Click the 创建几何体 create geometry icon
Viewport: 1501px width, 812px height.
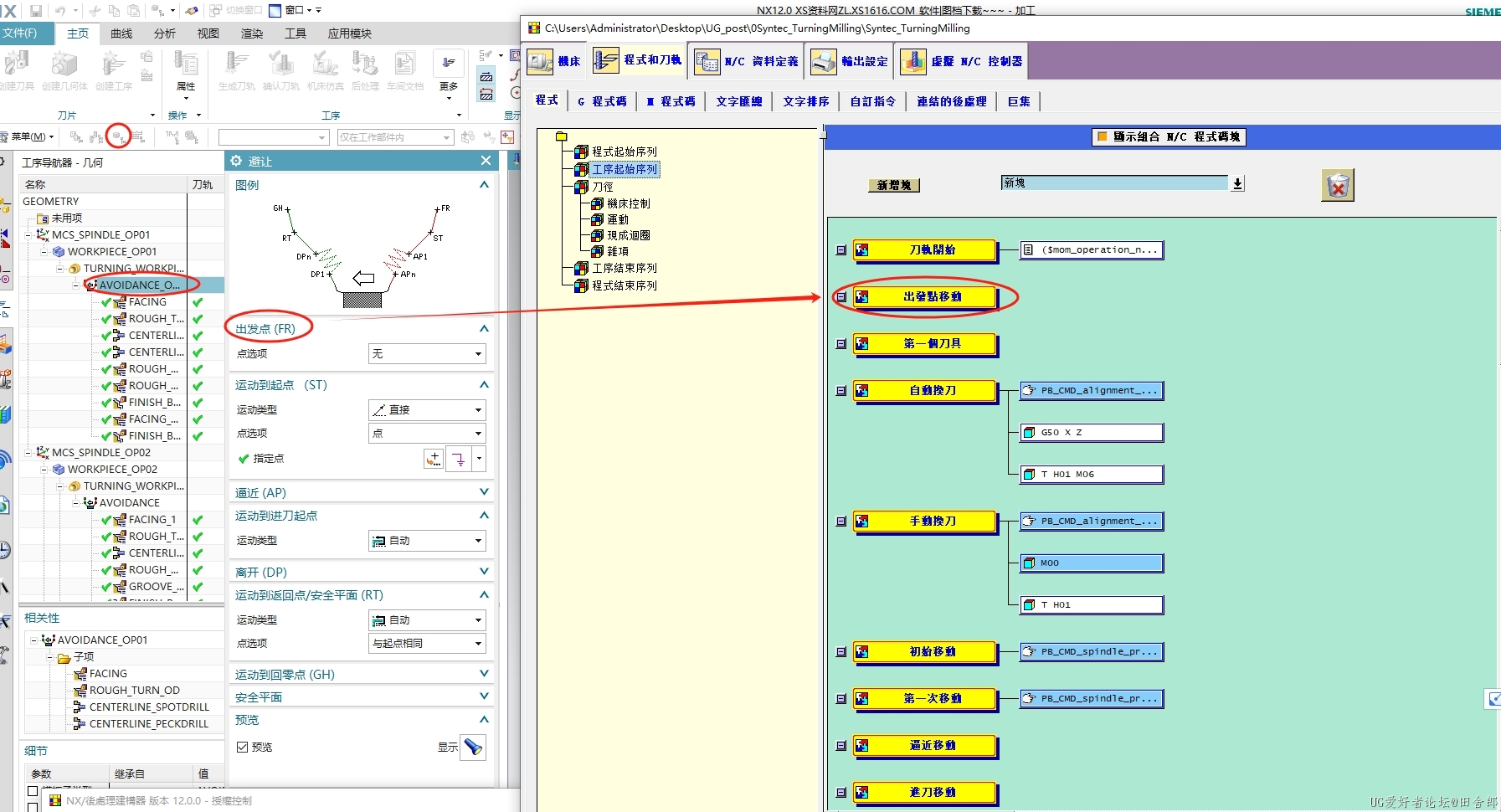coord(64,64)
